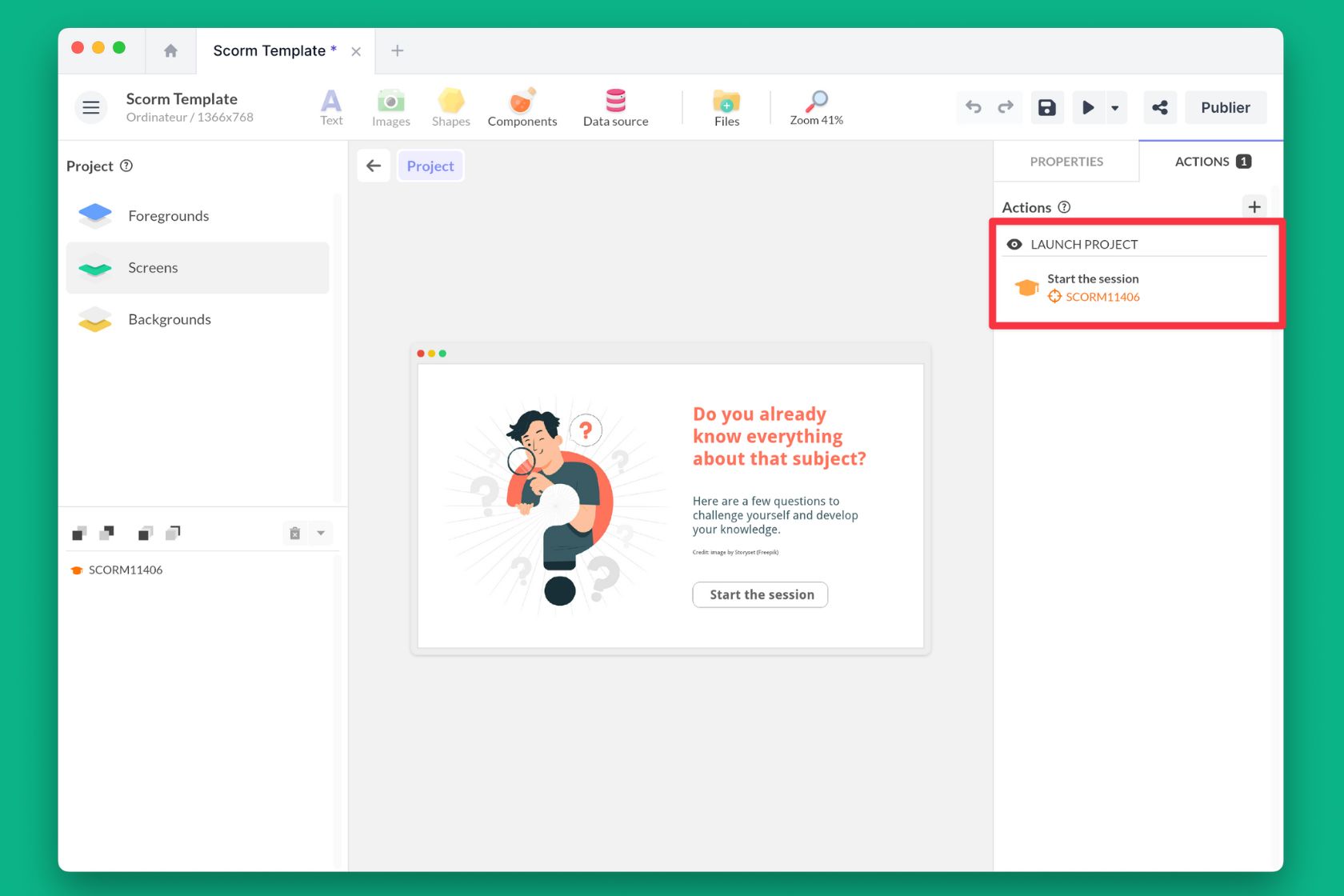This screenshot has width=1344, height=896.
Task: Click the save project icon
Action: [x=1046, y=107]
